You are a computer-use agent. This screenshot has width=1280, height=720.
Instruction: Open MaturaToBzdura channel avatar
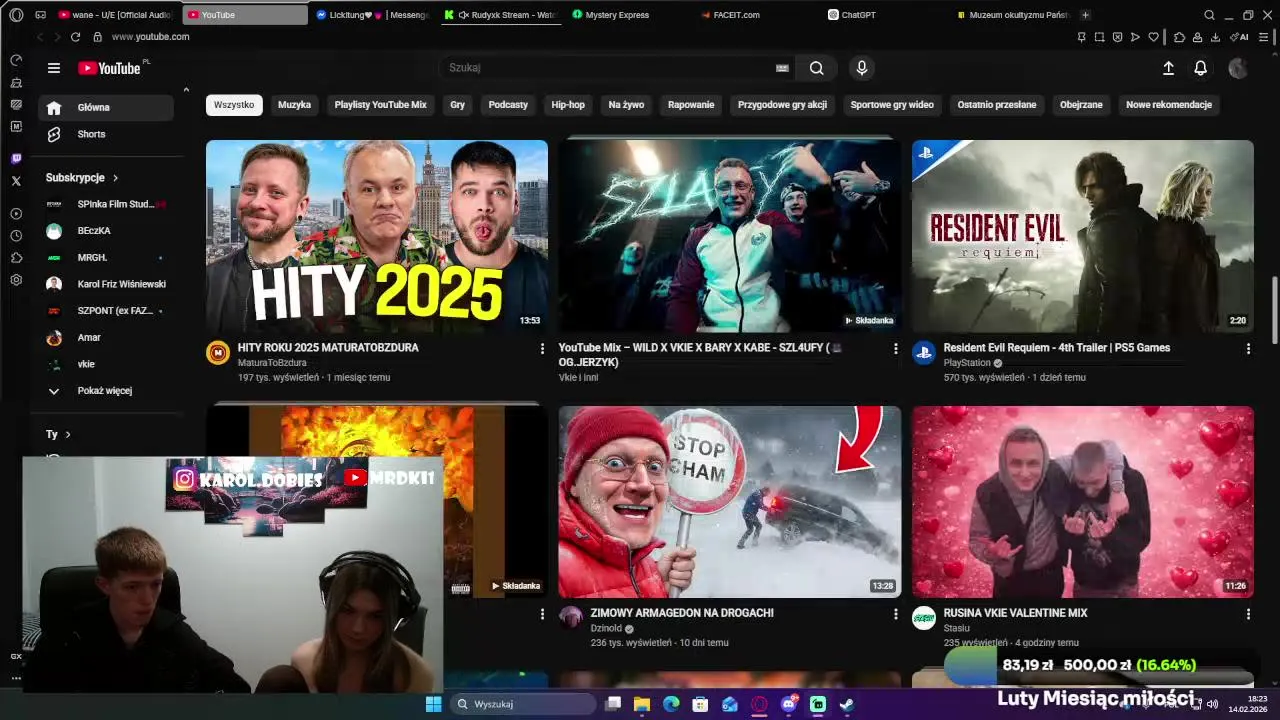click(218, 352)
